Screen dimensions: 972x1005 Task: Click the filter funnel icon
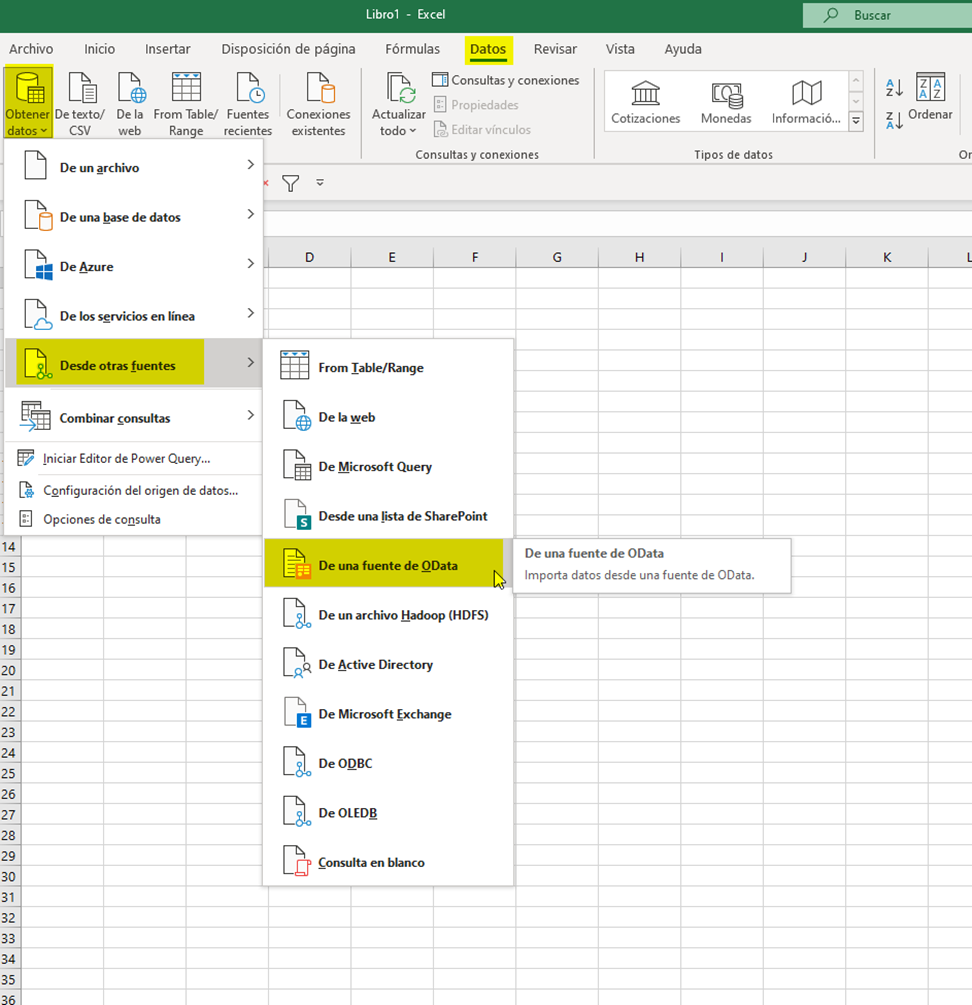pos(291,183)
